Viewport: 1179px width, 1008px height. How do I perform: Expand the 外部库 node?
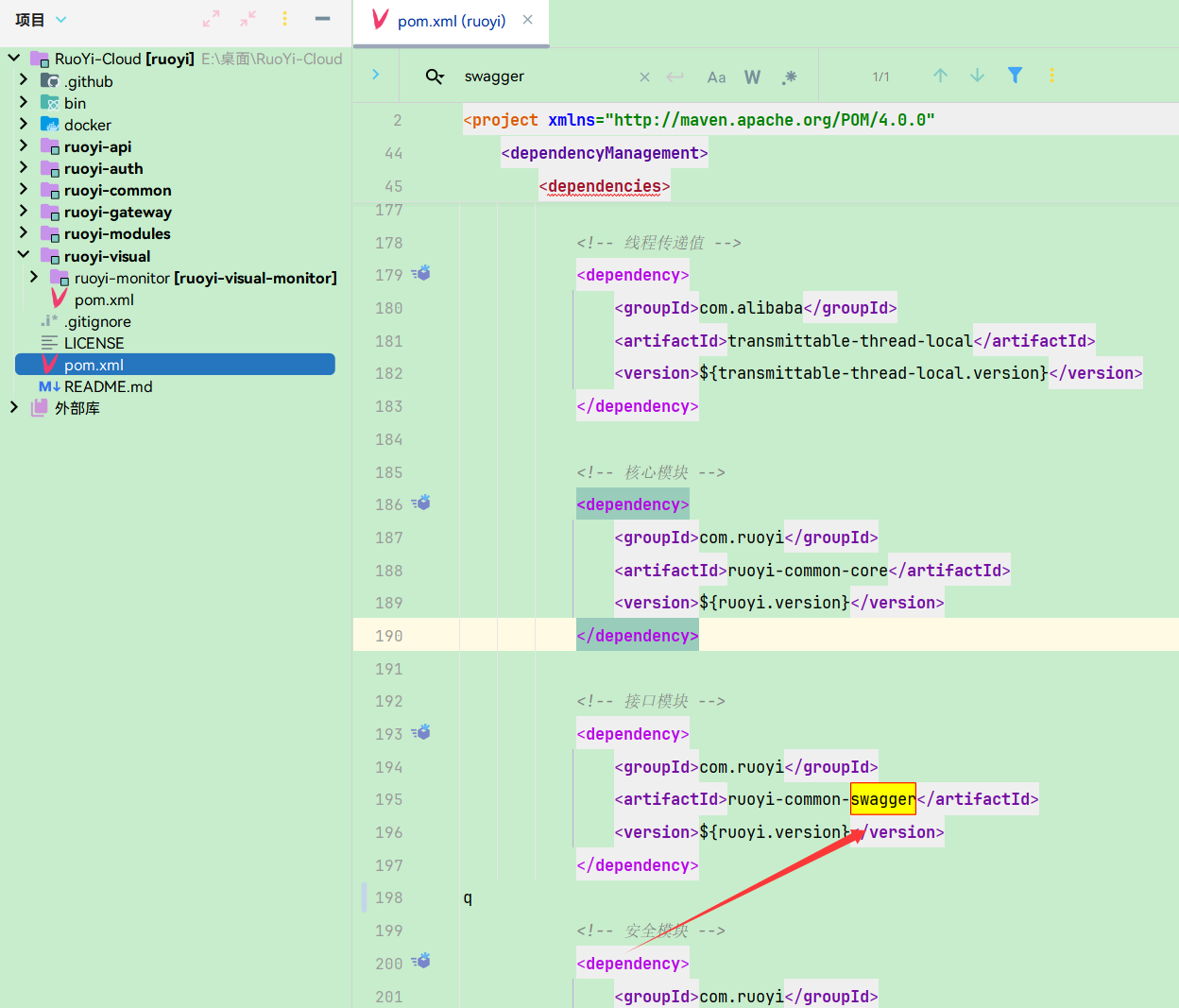(x=13, y=407)
